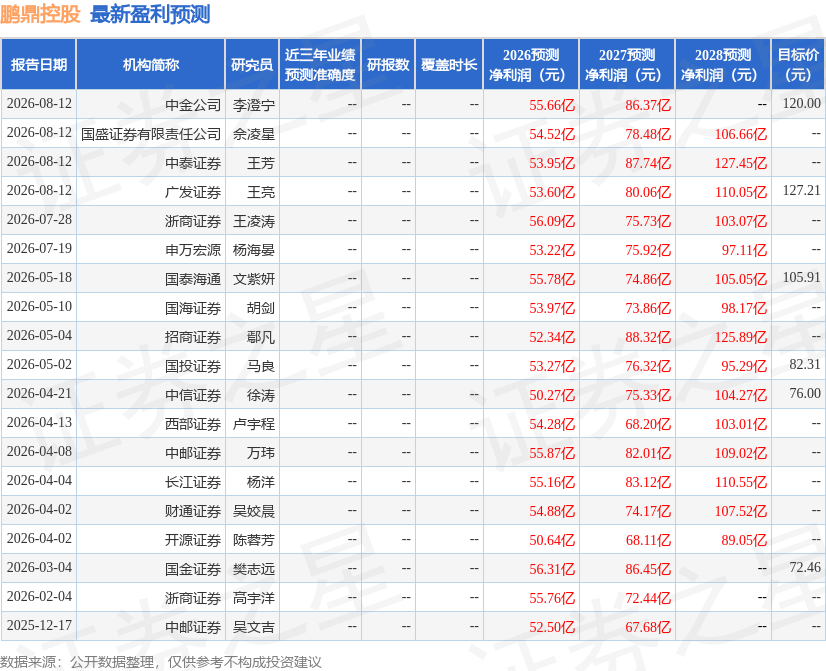Screen dimensions: 826x671
Task: Click researcher name 万玮
Action: [x=261, y=452]
